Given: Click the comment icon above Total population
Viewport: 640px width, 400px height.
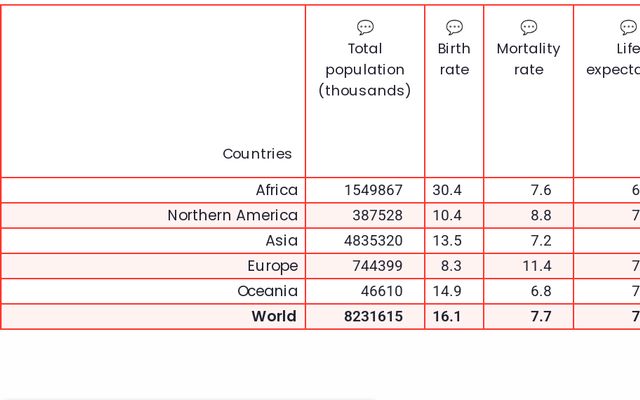Looking at the screenshot, I should (365, 28).
